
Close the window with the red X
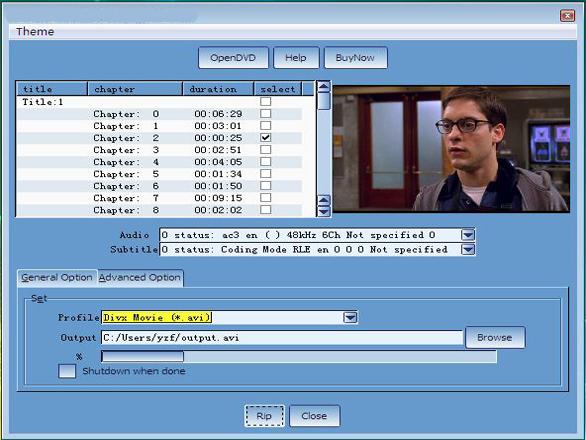(x=567, y=15)
